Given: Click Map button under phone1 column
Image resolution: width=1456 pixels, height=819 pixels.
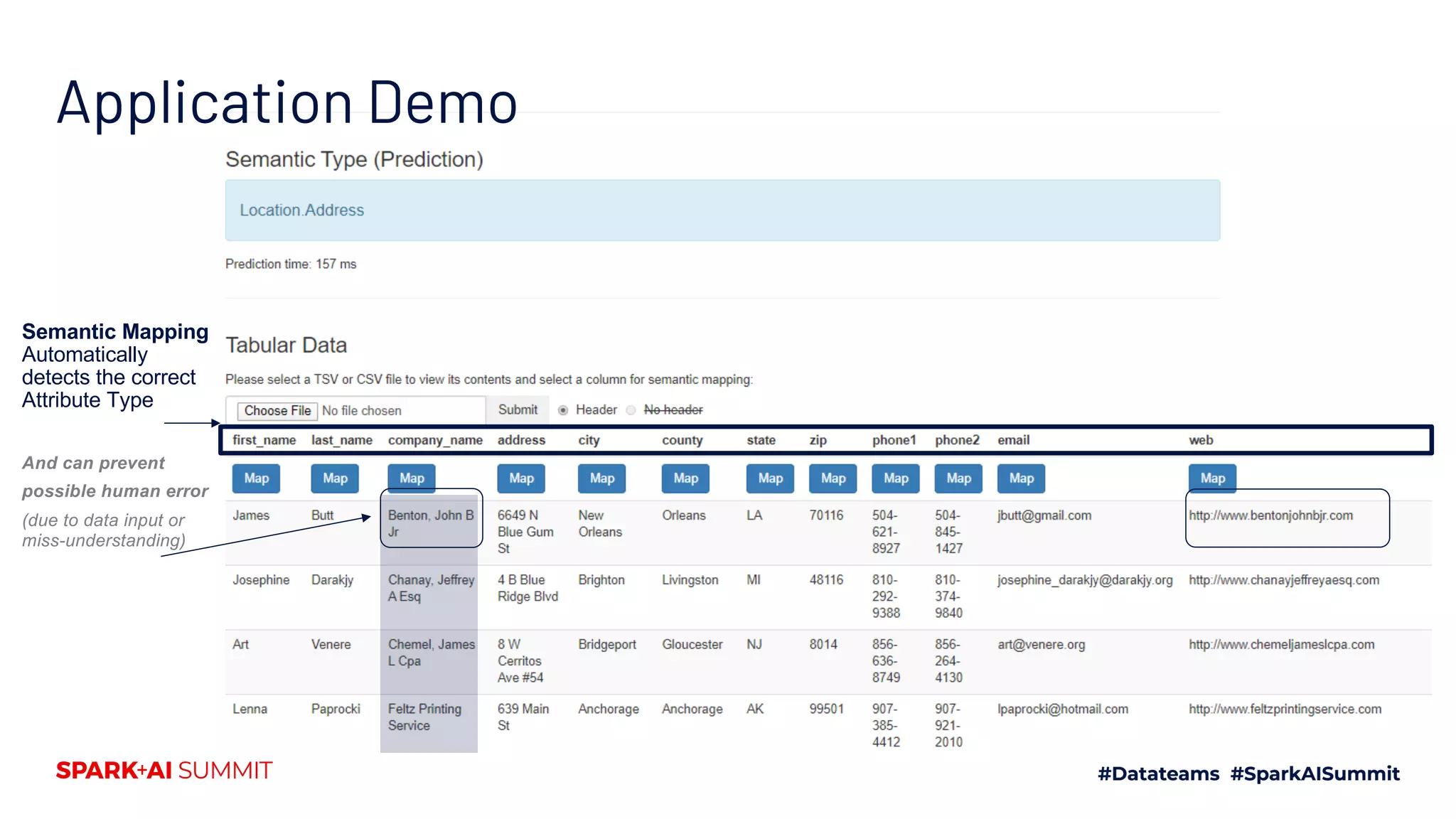Looking at the screenshot, I should point(896,478).
